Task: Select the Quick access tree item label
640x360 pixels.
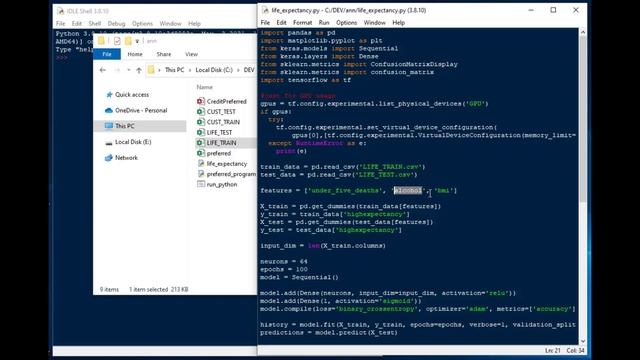Action: point(132,95)
